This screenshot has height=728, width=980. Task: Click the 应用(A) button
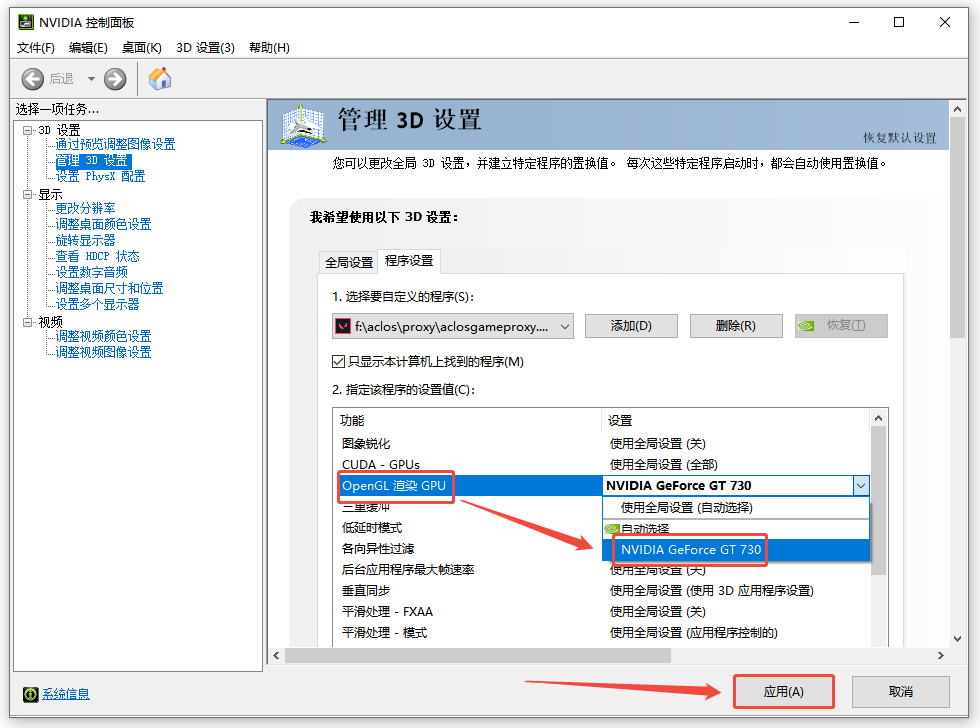coord(784,692)
